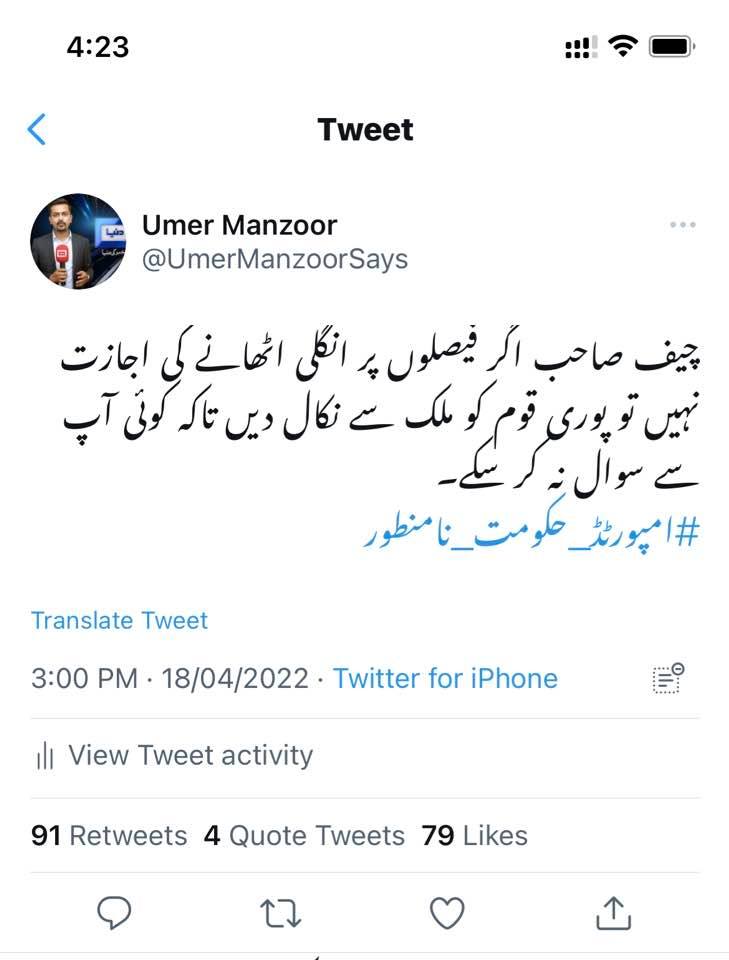
Task: Open the @UmerManzoorSays handle
Action: coord(275,259)
